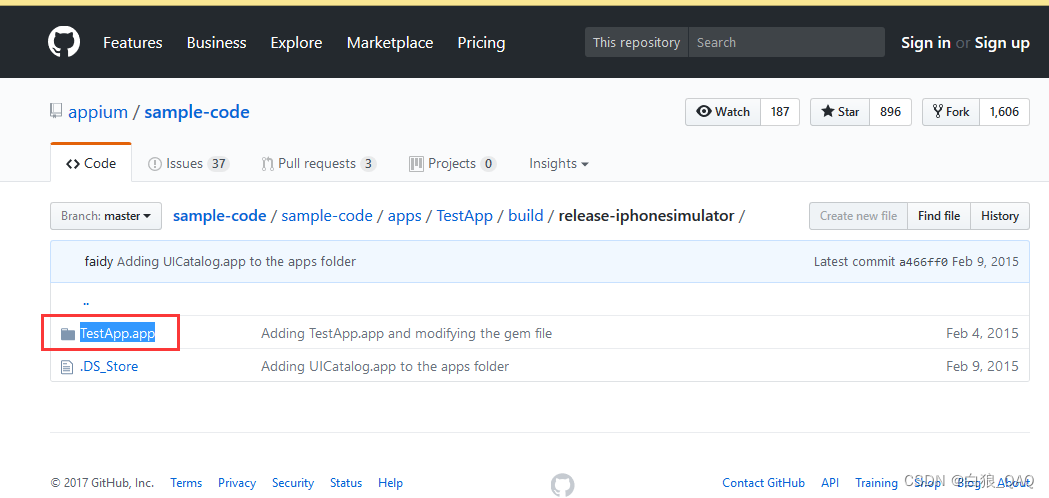The height and width of the screenshot is (498, 1049).
Task: Click the Sign in link
Action: point(925,43)
